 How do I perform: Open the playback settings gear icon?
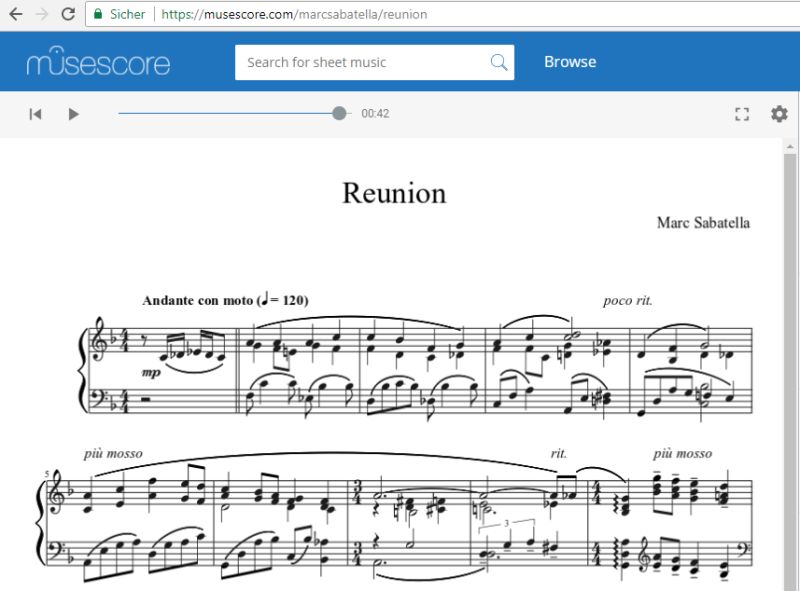point(779,114)
